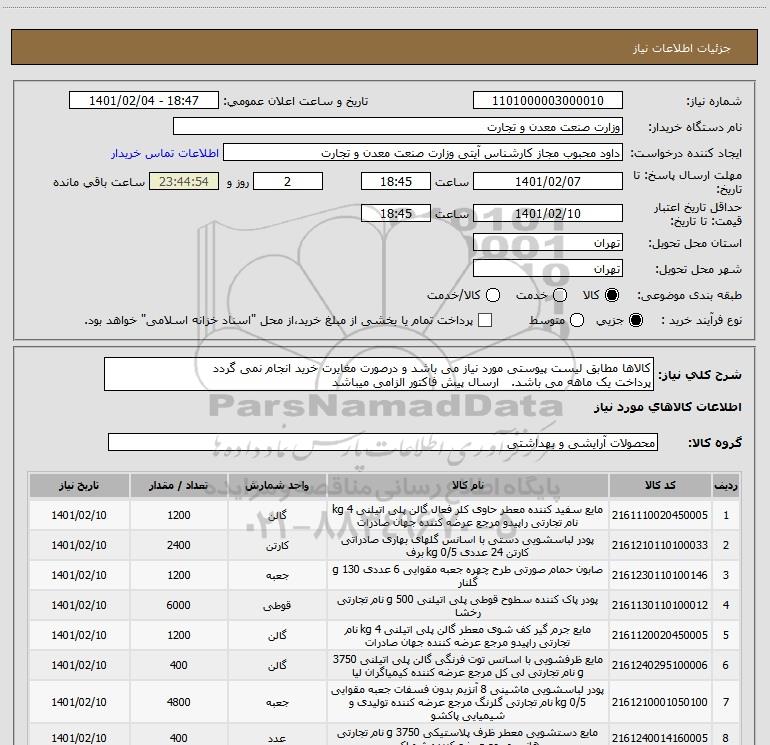Viewport: 770px width, 745px height.
Task: Click row 3 item name صابون حمام صورتی
Action: pos(468,576)
